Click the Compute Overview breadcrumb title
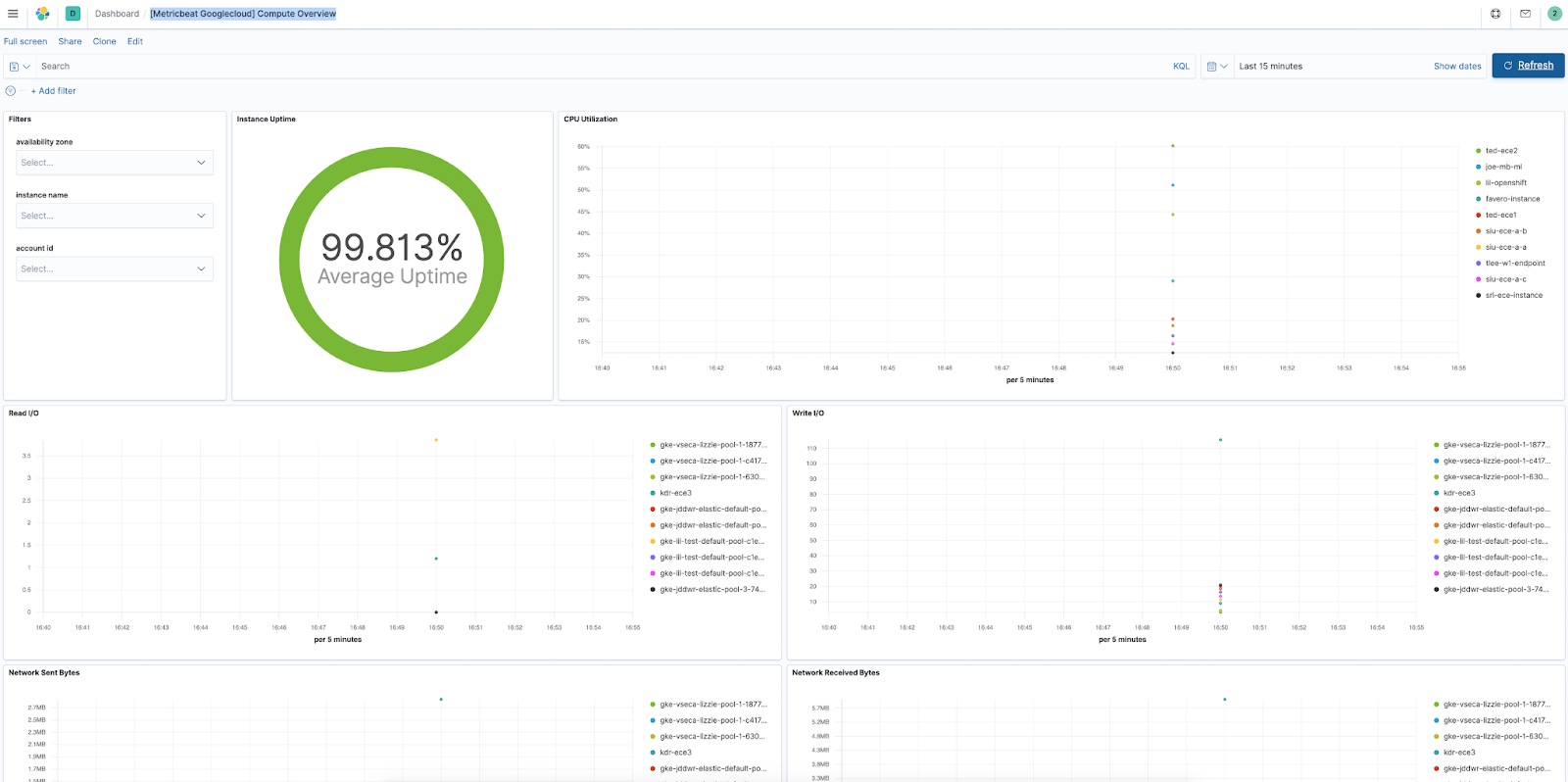The height and width of the screenshot is (782, 1568). point(243,14)
